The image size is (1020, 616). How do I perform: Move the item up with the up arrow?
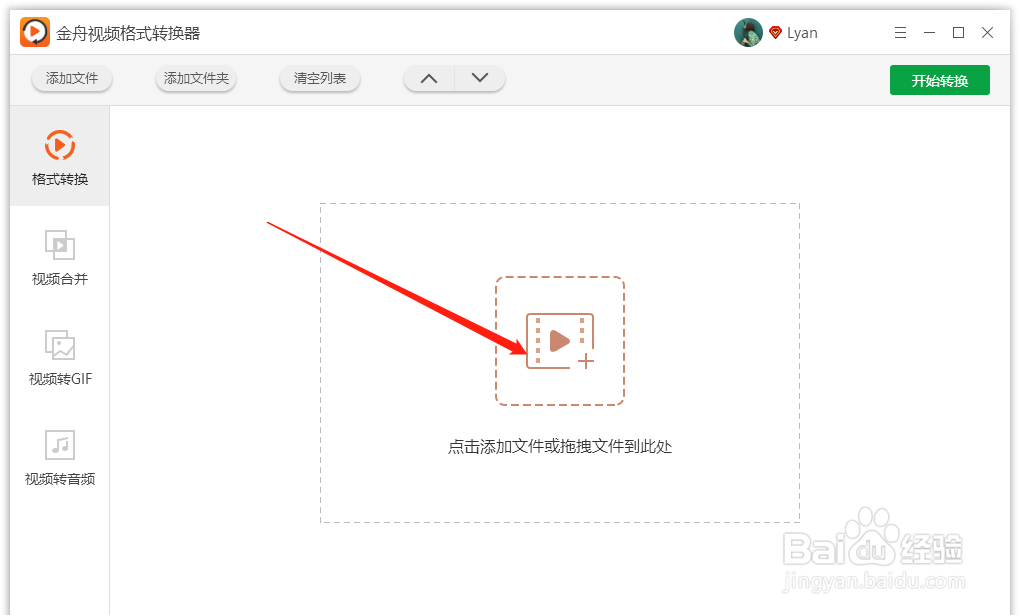429,78
